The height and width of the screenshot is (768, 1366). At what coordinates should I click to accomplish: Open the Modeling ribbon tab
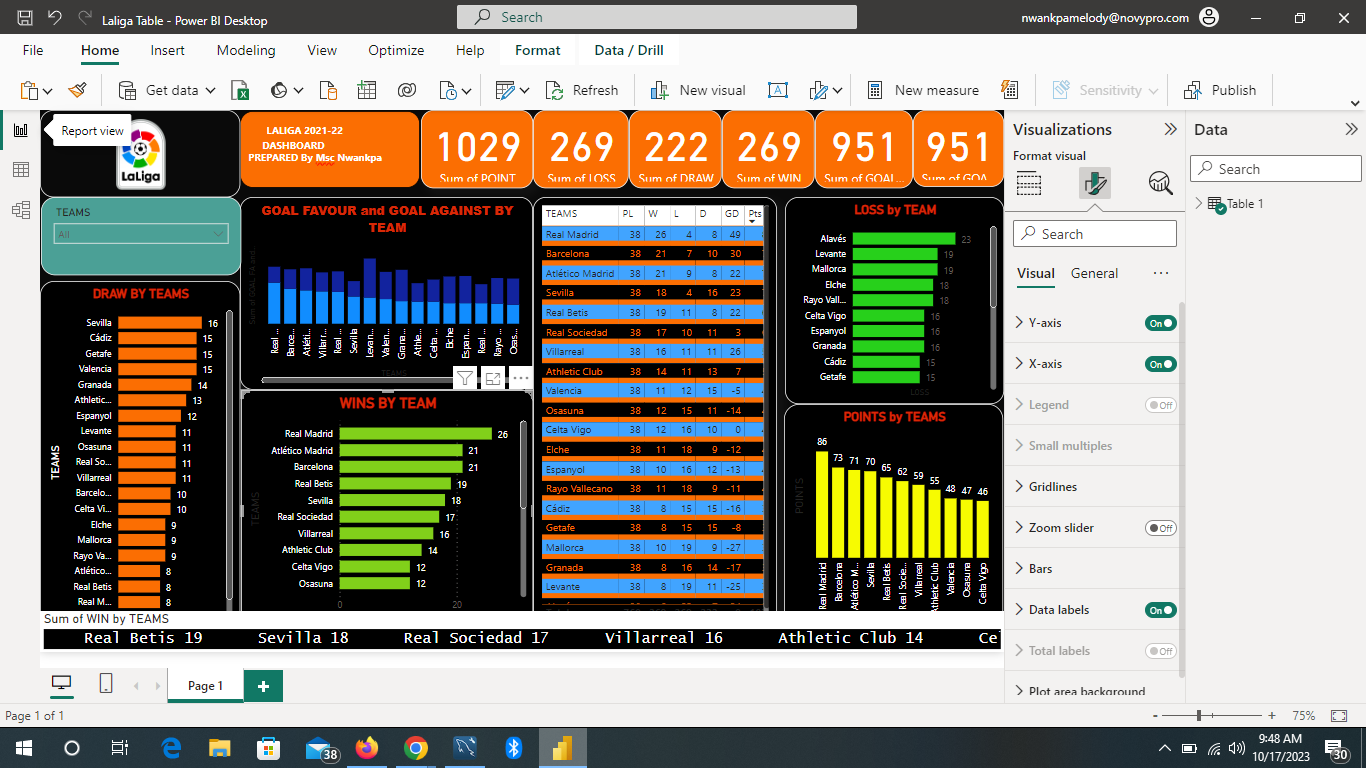pos(246,50)
